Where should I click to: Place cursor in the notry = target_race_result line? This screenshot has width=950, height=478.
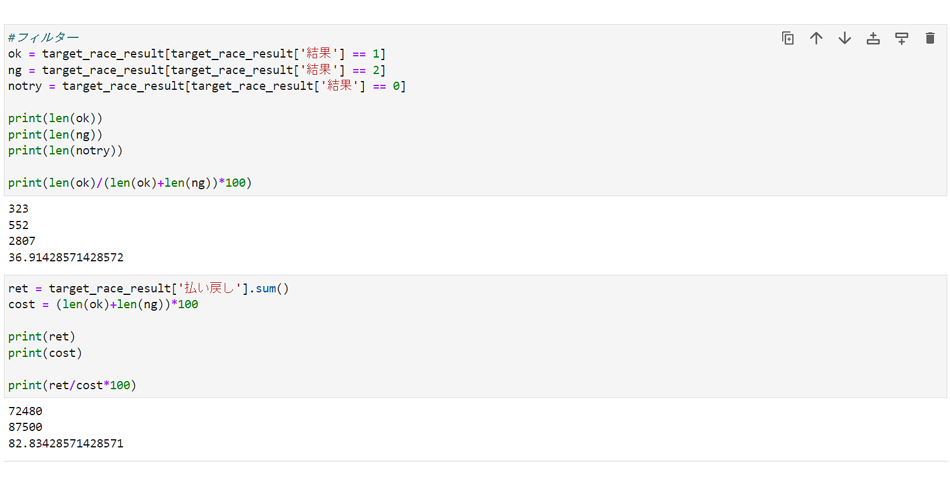tap(207, 86)
